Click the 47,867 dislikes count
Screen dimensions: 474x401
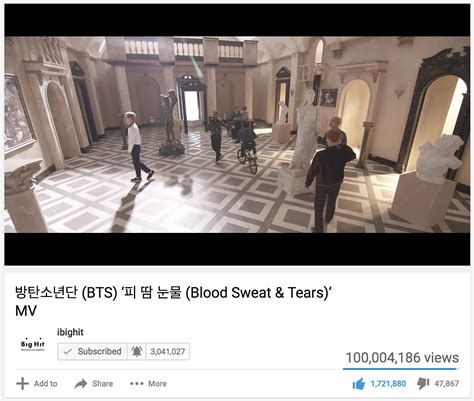447,384
